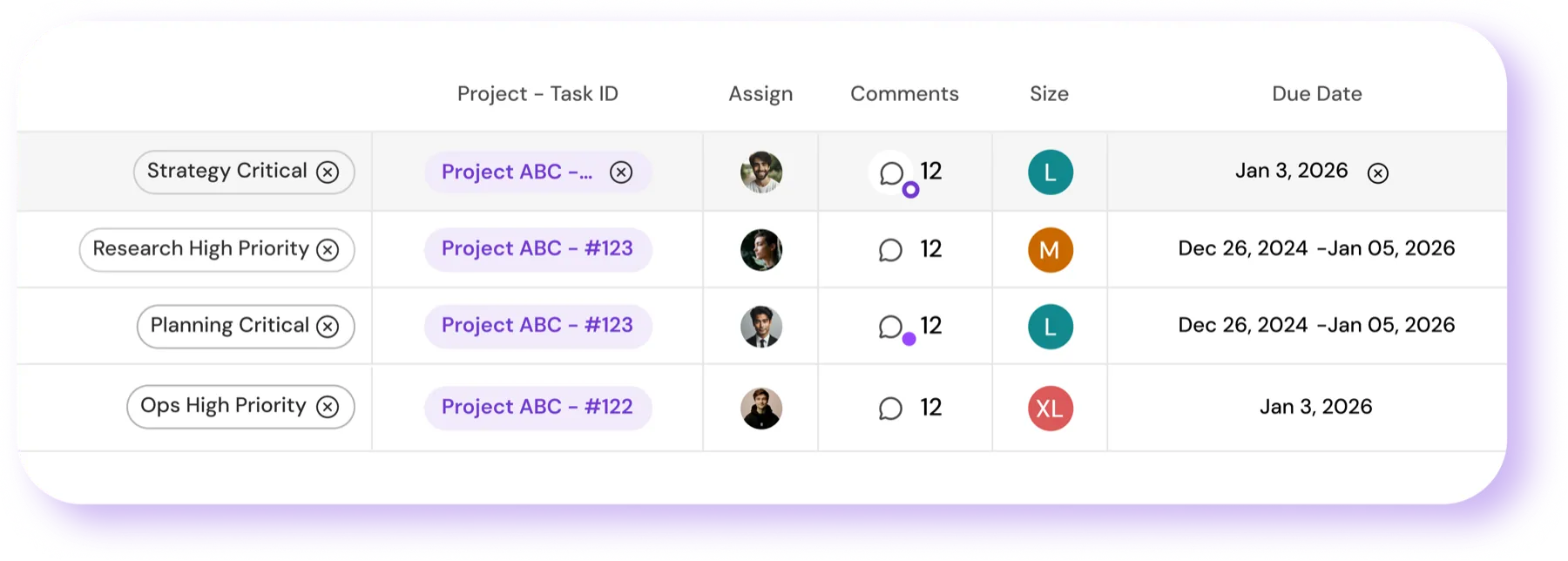
Task: Click comment count 12 in Strategy row
Action: 931,172
